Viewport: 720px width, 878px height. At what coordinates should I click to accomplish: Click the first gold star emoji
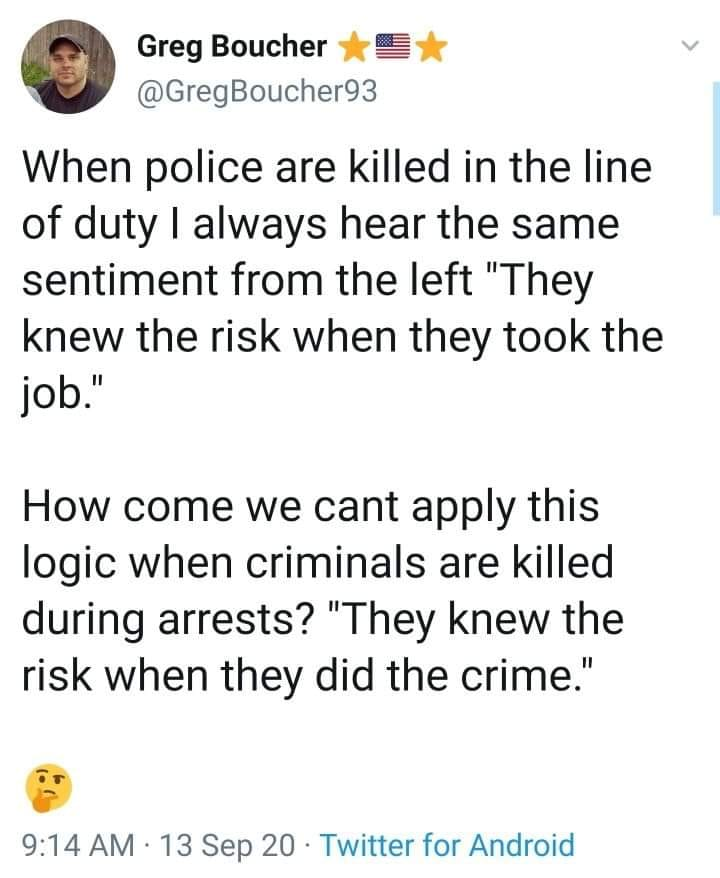353,47
